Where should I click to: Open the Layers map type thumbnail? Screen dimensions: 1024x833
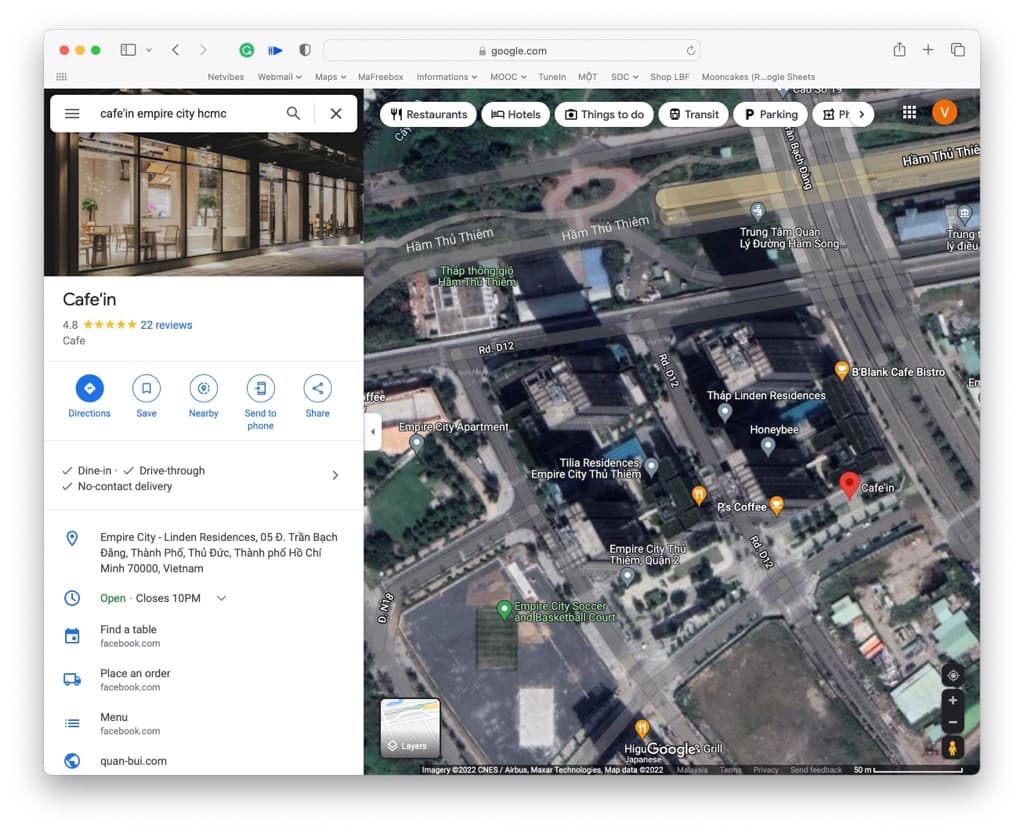point(410,727)
